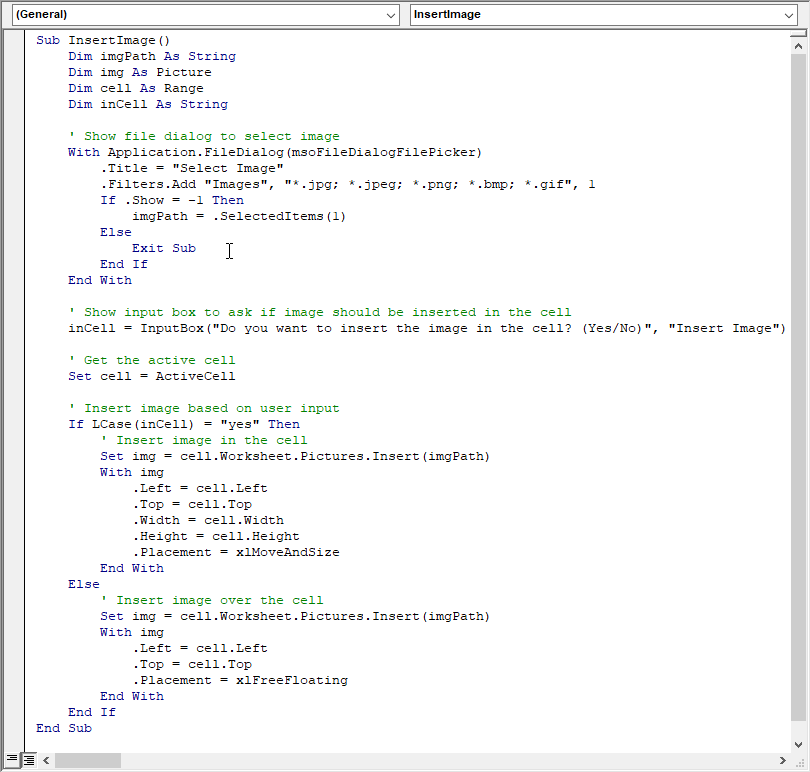Click 'InputBox' in the inCell assignment
810x772 pixels.
click(x=172, y=329)
